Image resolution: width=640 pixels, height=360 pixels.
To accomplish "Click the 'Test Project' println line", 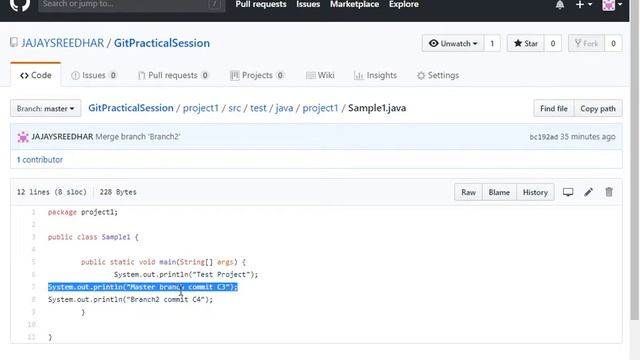I will tap(186, 274).
